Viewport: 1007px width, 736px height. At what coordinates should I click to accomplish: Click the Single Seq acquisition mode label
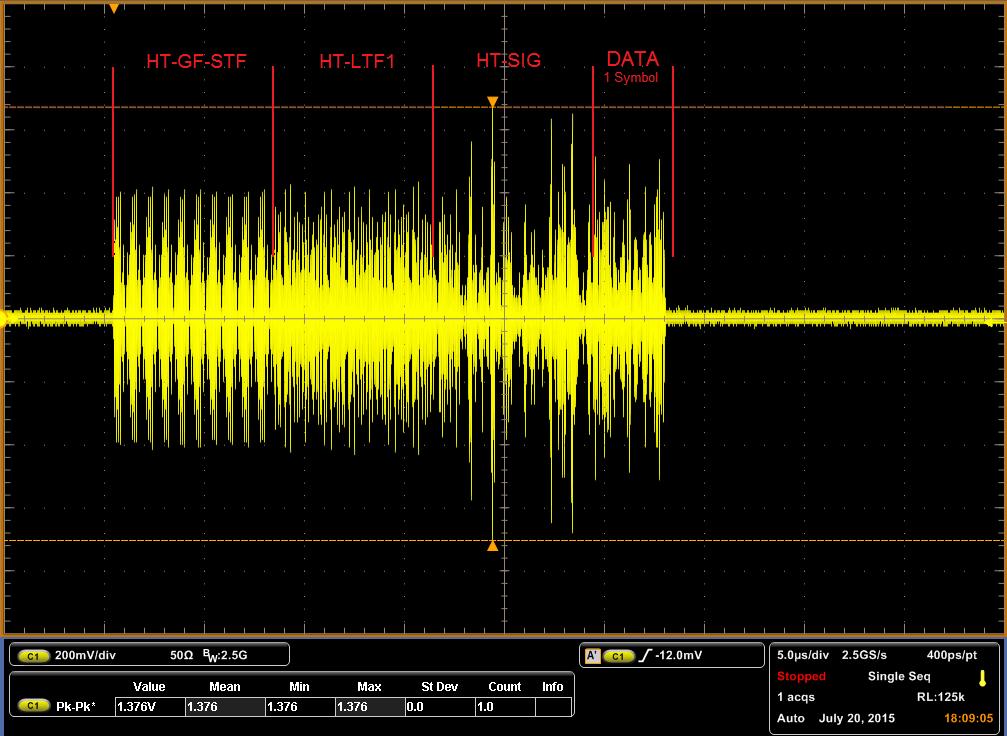coord(898,676)
